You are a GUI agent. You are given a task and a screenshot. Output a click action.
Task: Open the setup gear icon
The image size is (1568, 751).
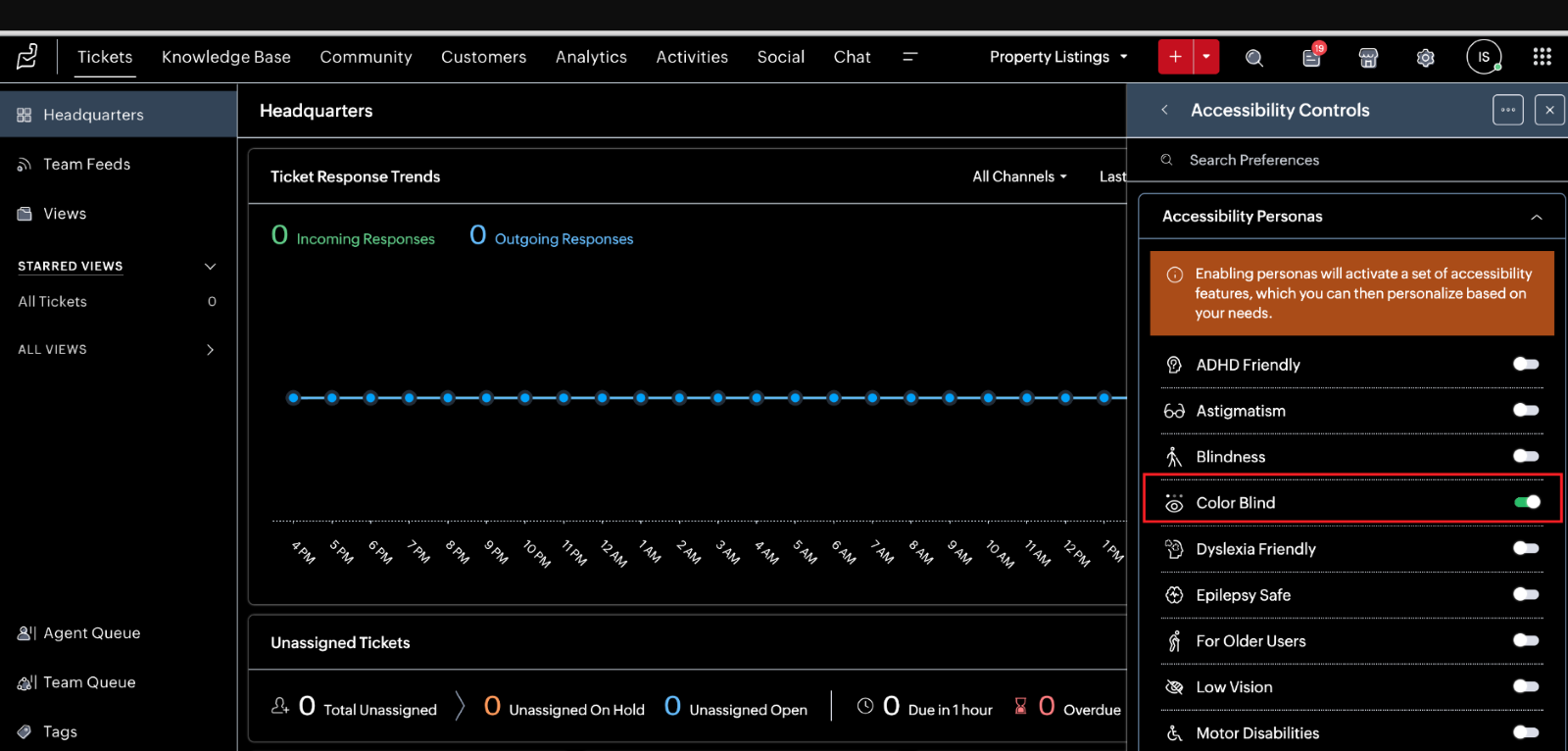[x=1426, y=58]
